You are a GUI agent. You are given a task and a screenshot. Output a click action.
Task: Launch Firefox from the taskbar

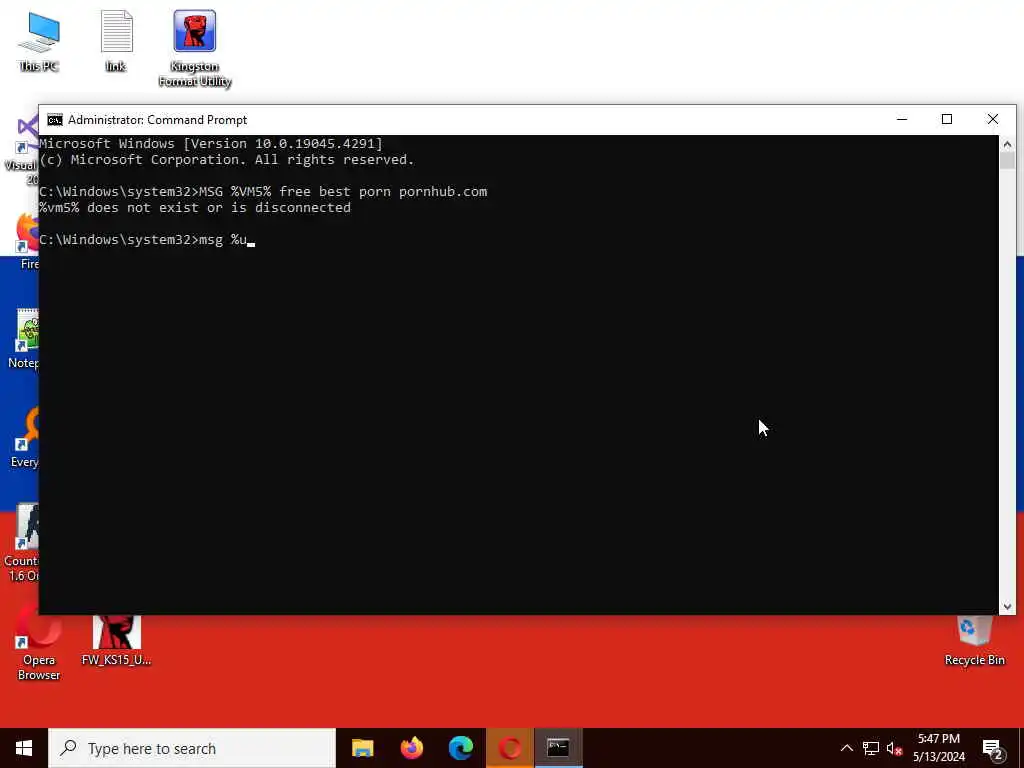(411, 748)
